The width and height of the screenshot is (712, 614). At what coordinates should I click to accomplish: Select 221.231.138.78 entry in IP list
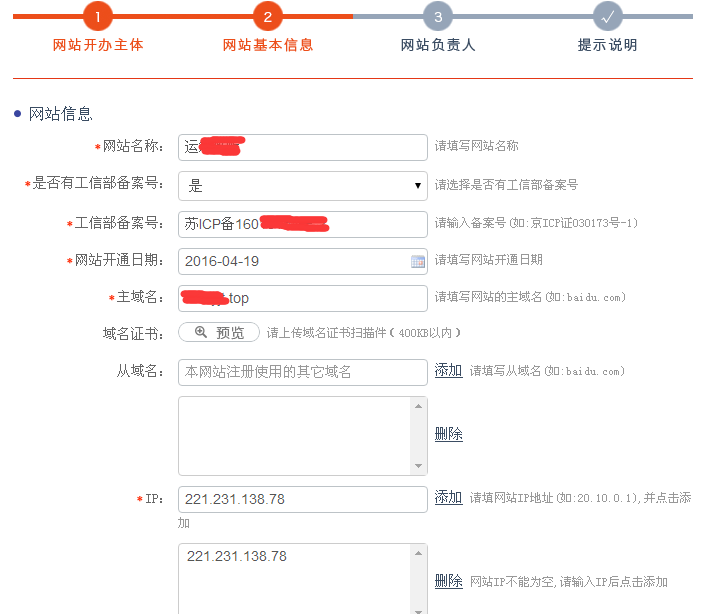pos(237,557)
